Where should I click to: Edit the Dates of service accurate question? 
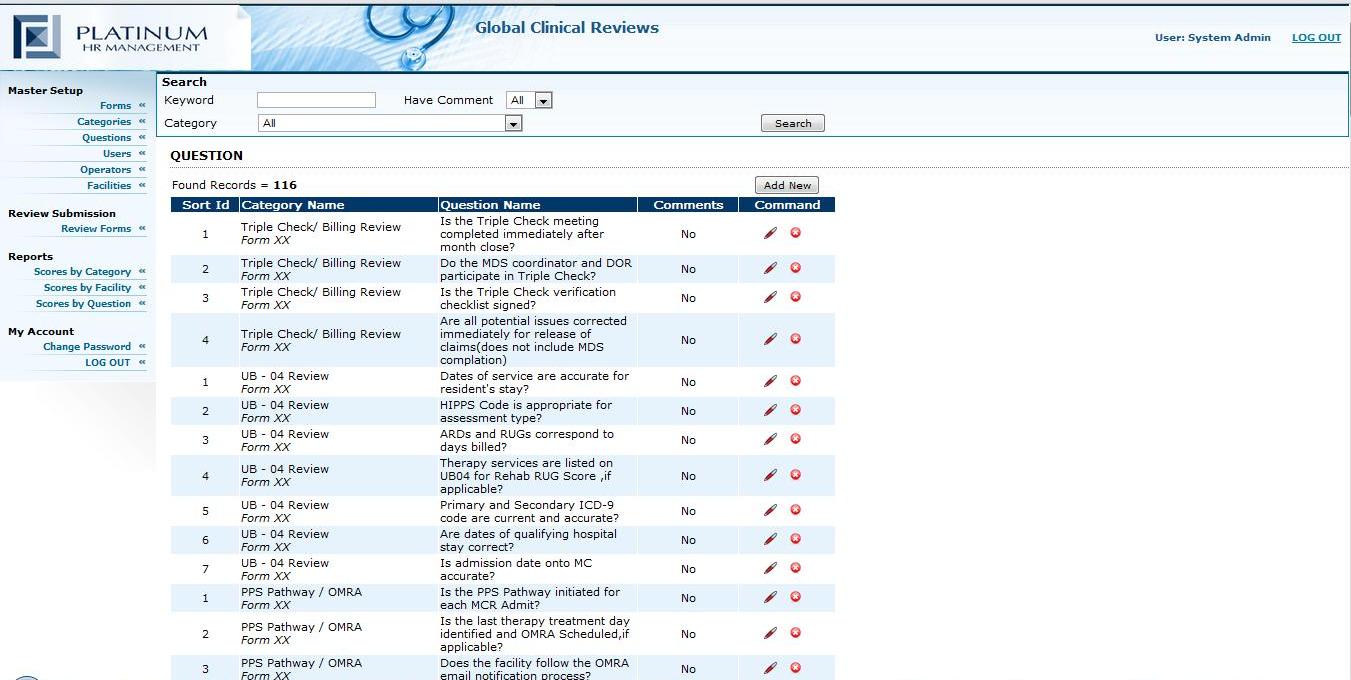pos(770,381)
